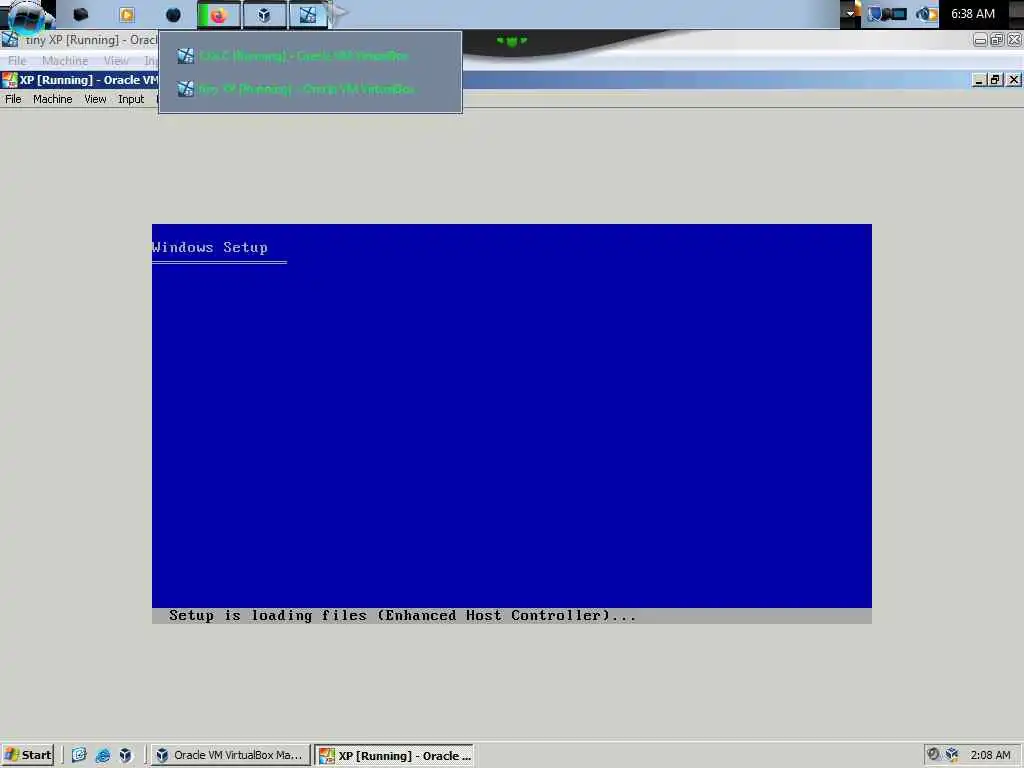Click VirtualBox guest system tray icon

[952, 754]
